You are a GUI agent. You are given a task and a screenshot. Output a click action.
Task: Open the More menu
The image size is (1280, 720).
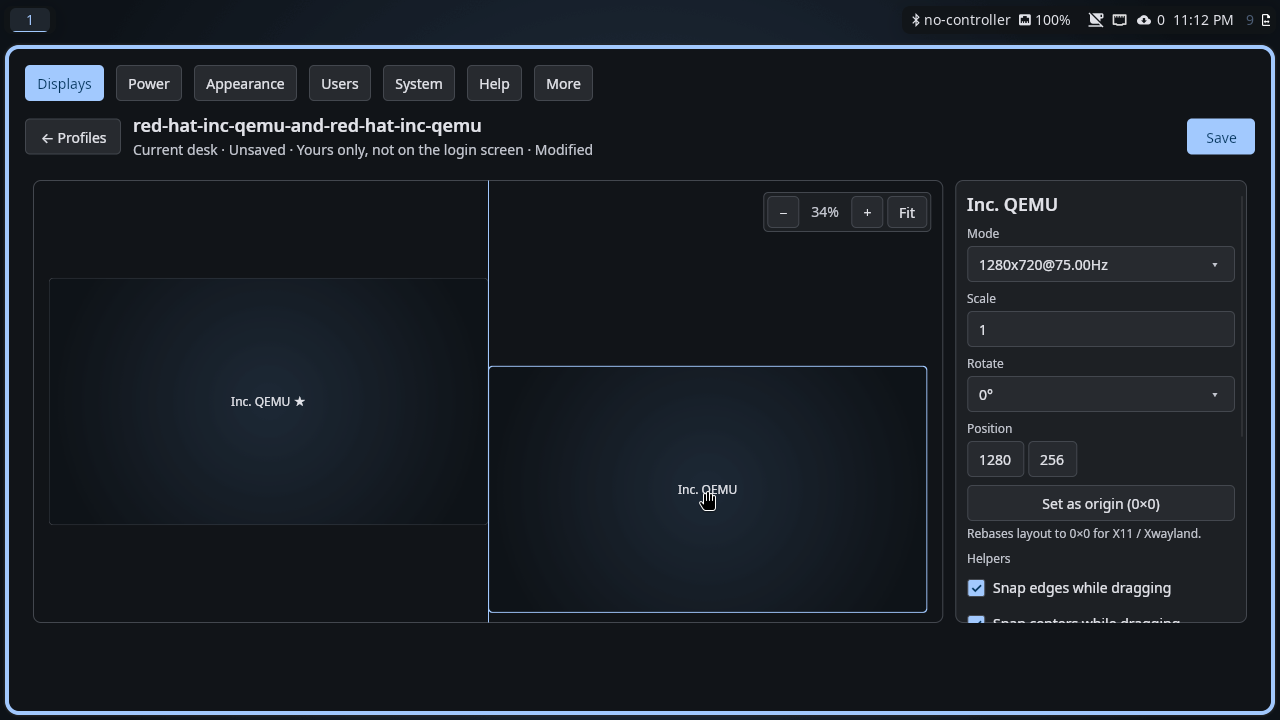click(x=563, y=84)
